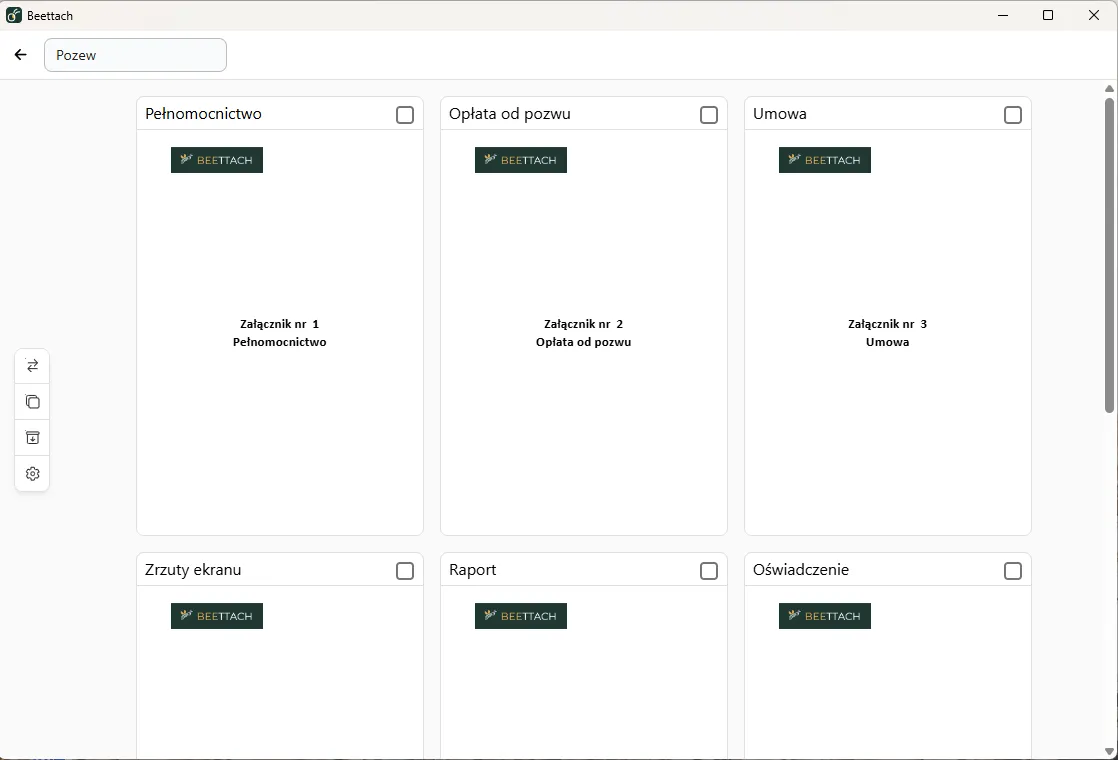Click Beettach logo on Umowa page
The width and height of the screenshot is (1118, 760).
tap(824, 160)
